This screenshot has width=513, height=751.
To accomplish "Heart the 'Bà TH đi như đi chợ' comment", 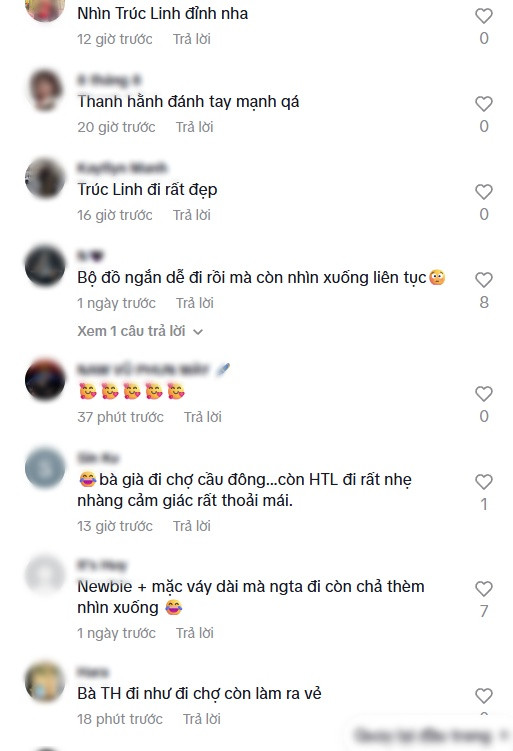I will click(x=484, y=696).
